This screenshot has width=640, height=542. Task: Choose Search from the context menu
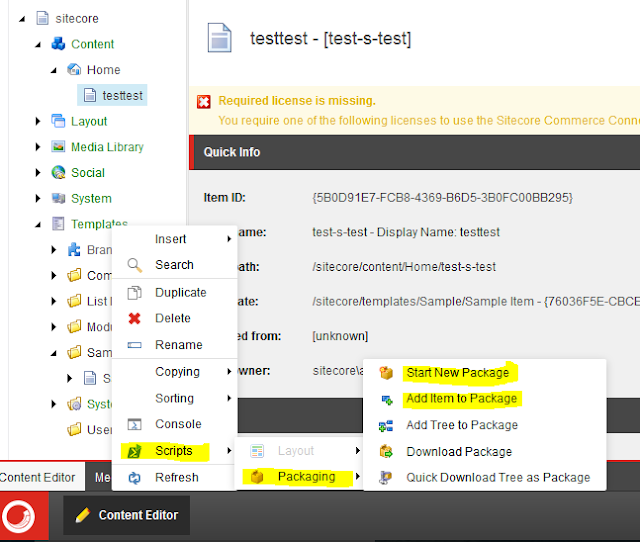175,264
